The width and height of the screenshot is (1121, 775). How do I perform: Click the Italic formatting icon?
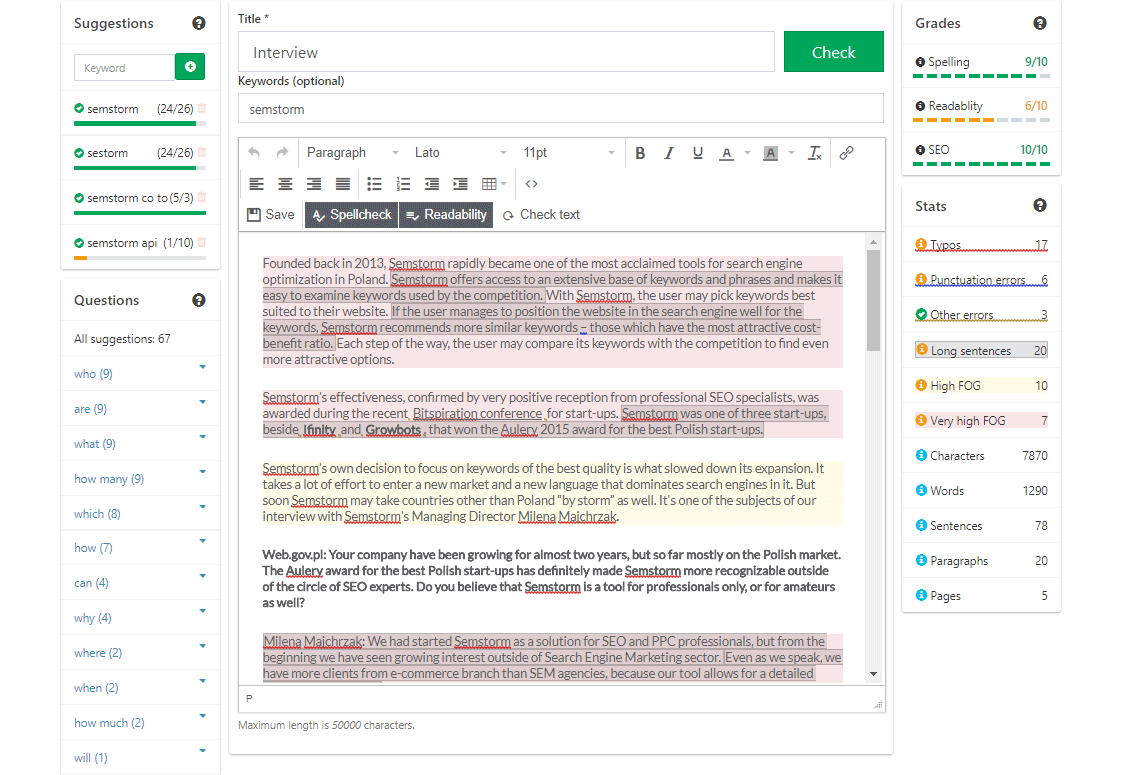click(669, 153)
